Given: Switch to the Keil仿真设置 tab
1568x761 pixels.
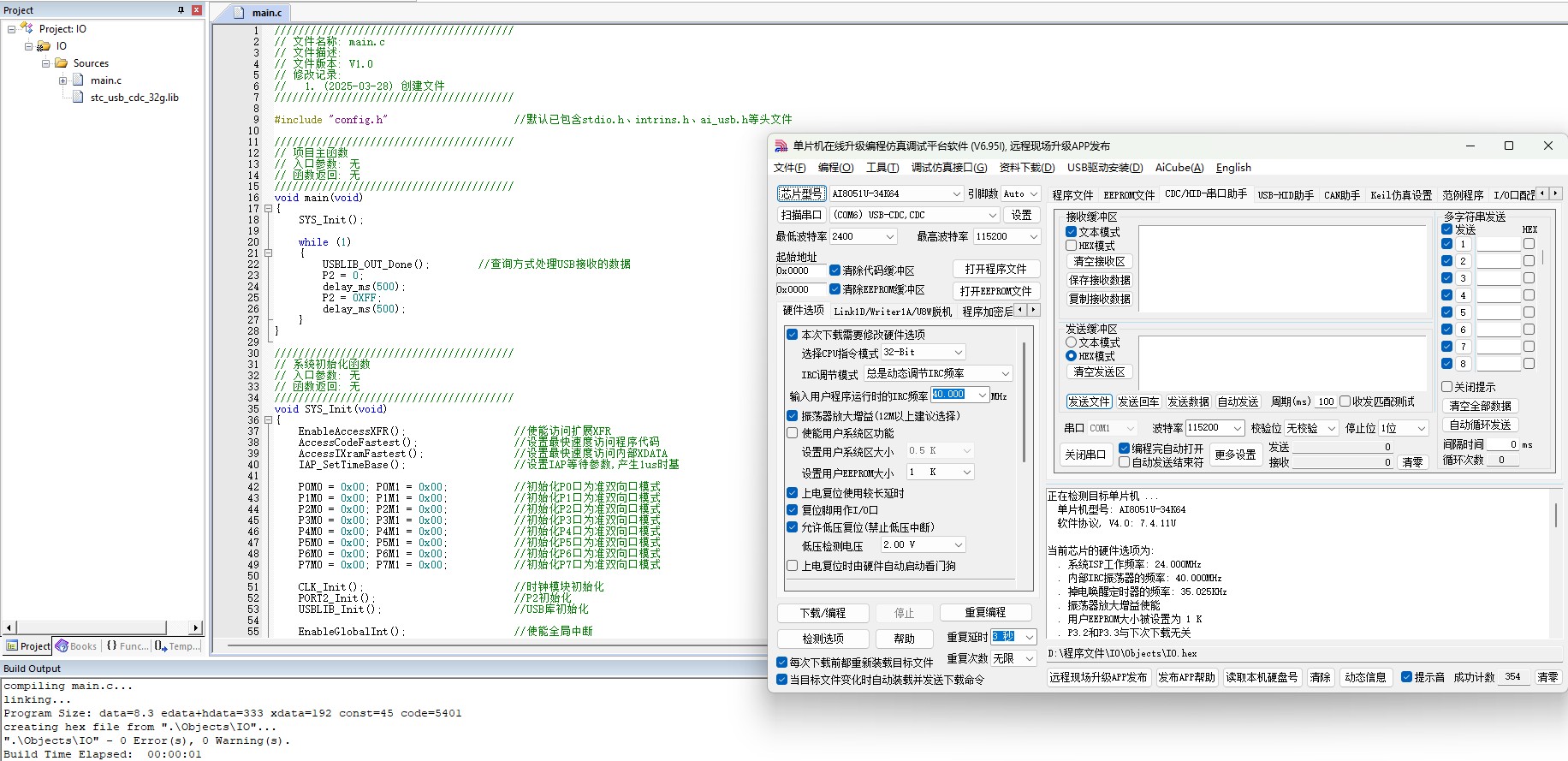Looking at the screenshot, I should (1400, 195).
